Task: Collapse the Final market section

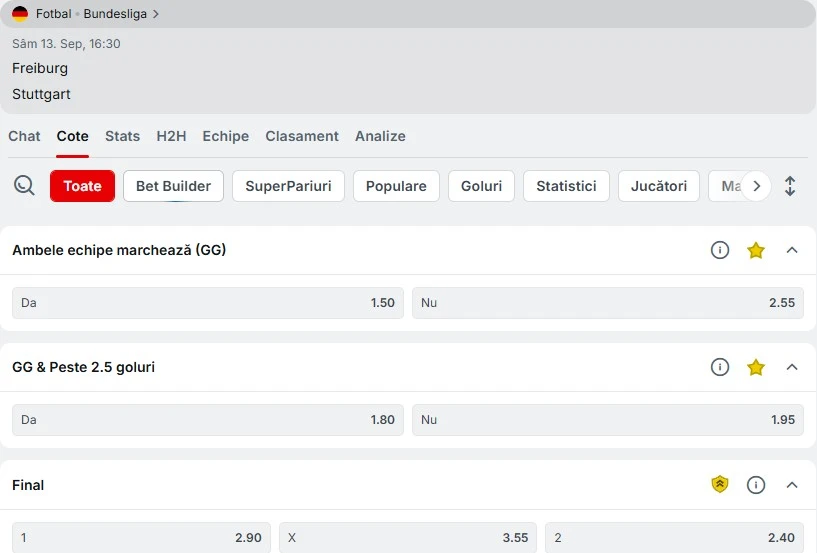Action: 792,485
